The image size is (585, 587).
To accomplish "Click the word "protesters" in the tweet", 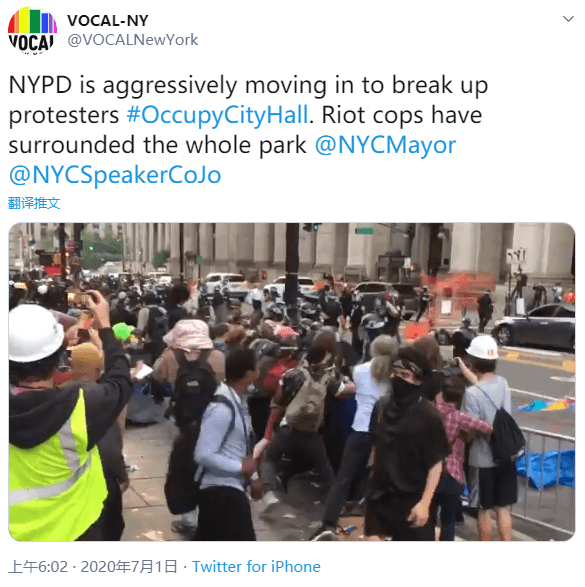I will click(64, 116).
